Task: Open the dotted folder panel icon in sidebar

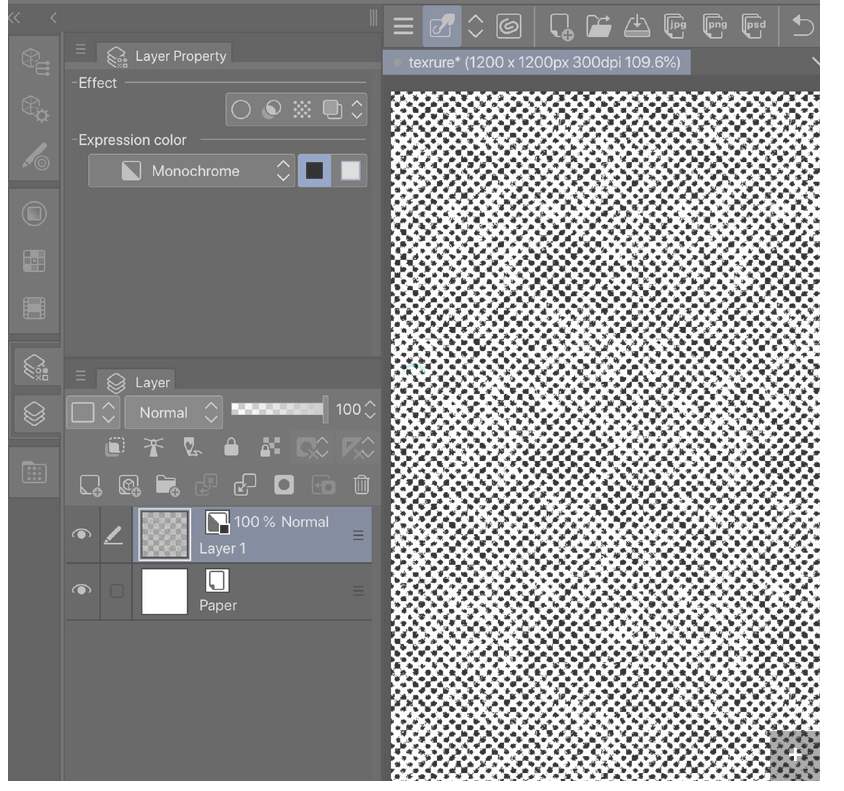Action: tap(34, 472)
